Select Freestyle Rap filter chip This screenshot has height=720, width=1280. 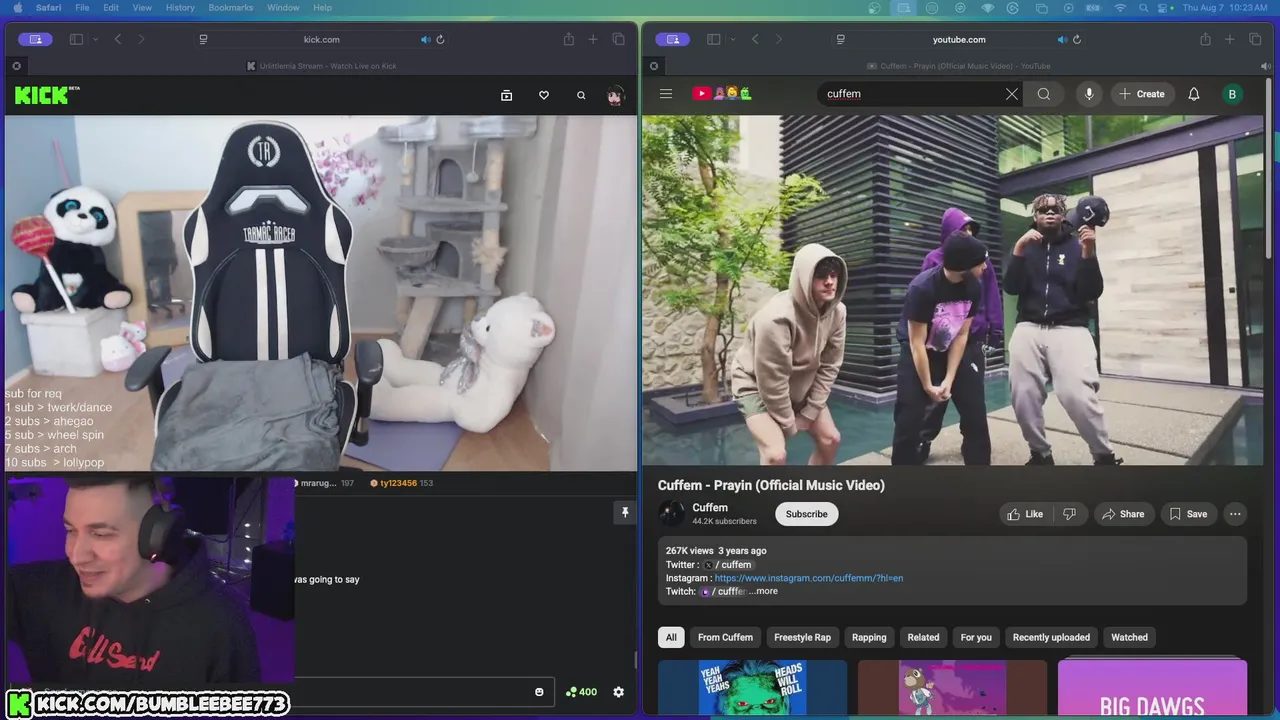pos(802,637)
